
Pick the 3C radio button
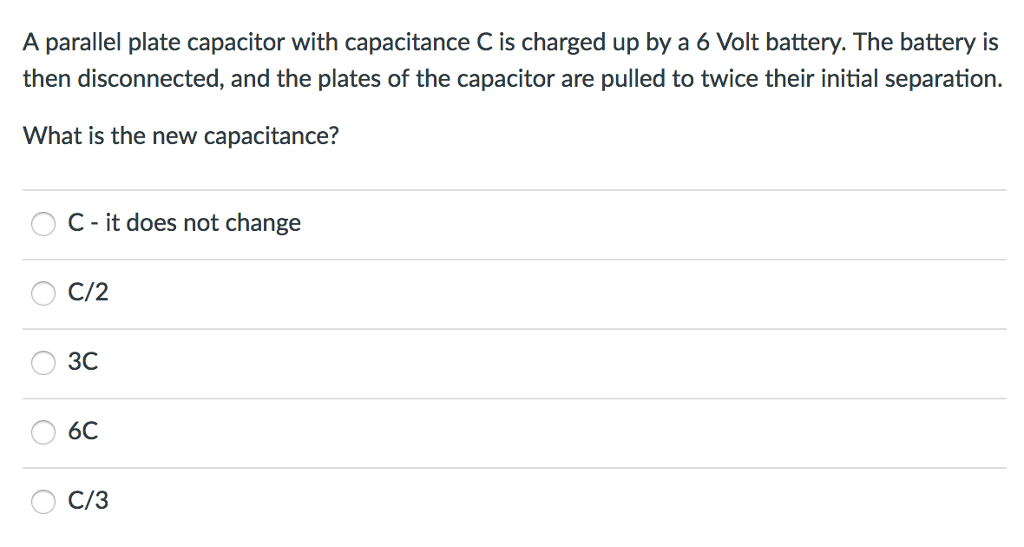(43, 363)
